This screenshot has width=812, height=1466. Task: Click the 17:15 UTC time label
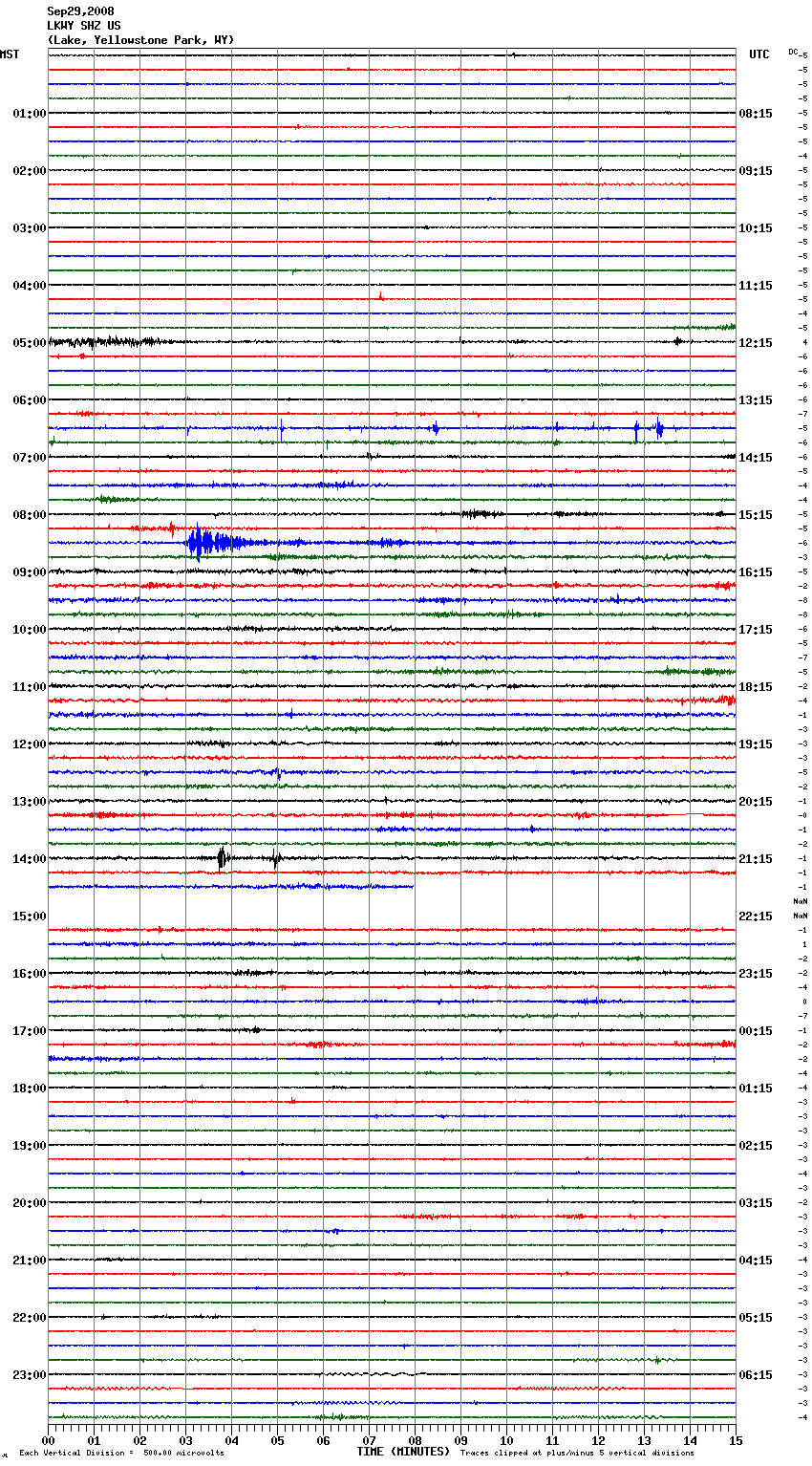pyautogui.click(x=756, y=630)
